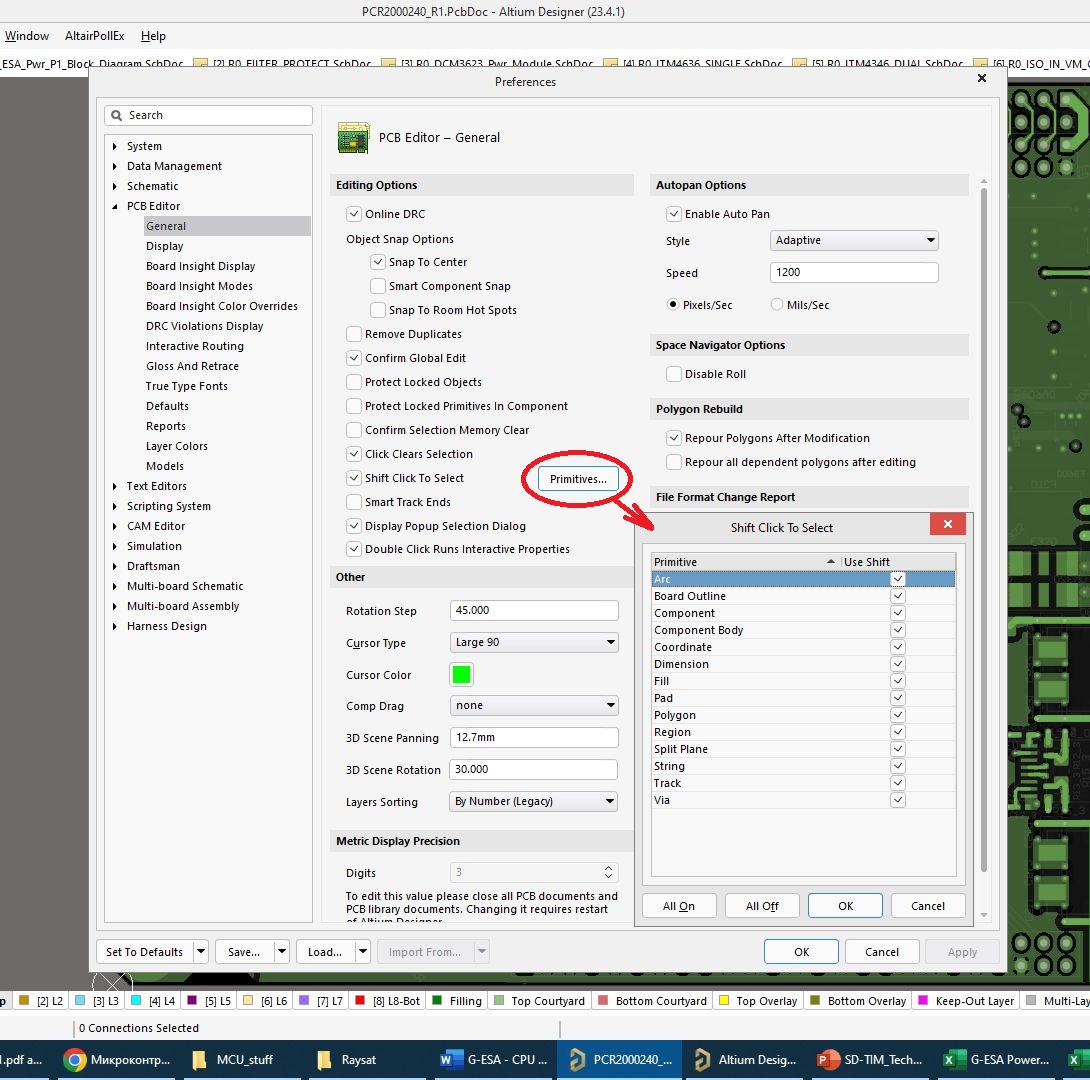The width and height of the screenshot is (1090, 1080).
Task: Close the Shift Click To Select dialog
Action: click(x=947, y=524)
